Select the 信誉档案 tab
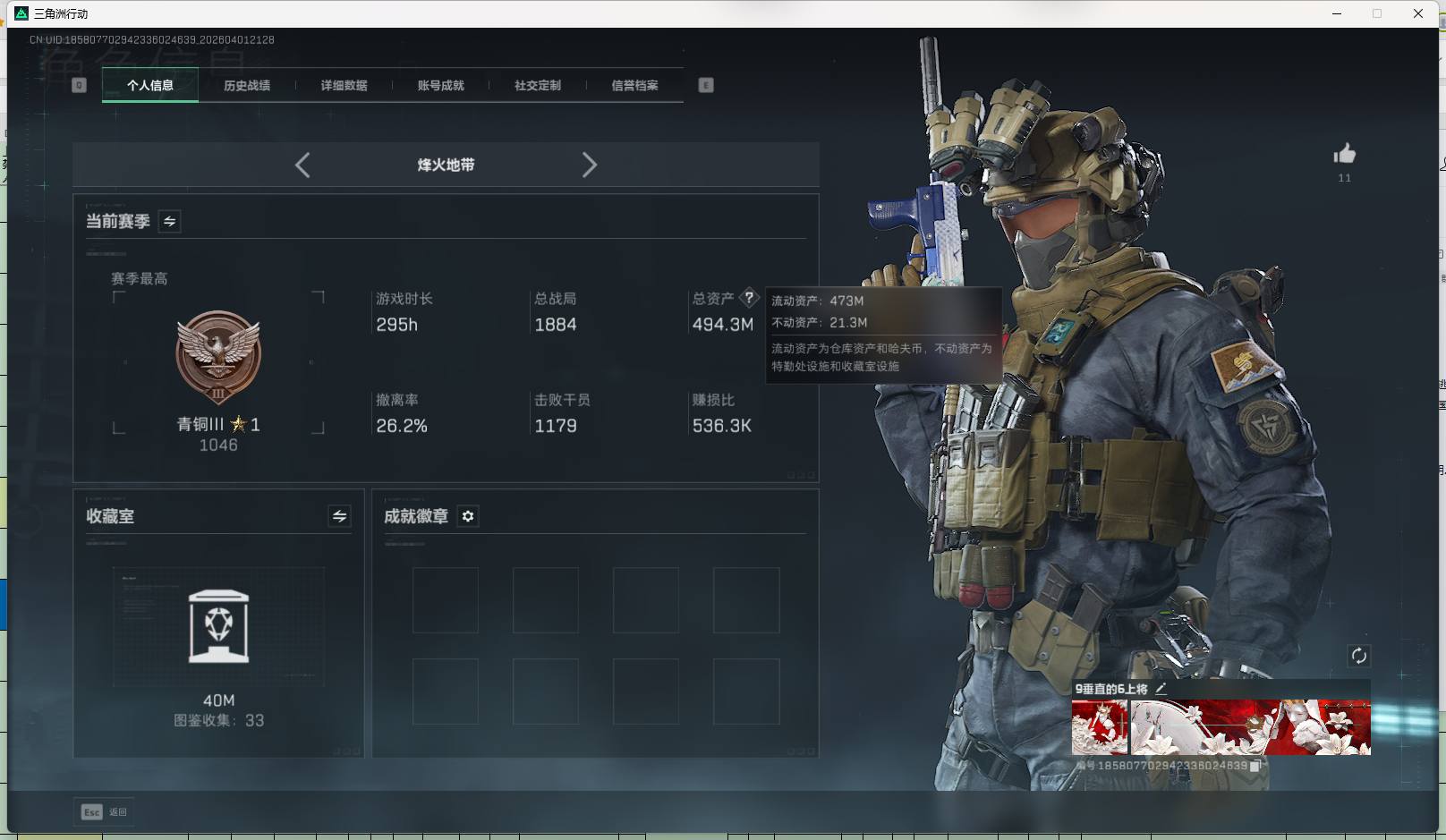 634,86
